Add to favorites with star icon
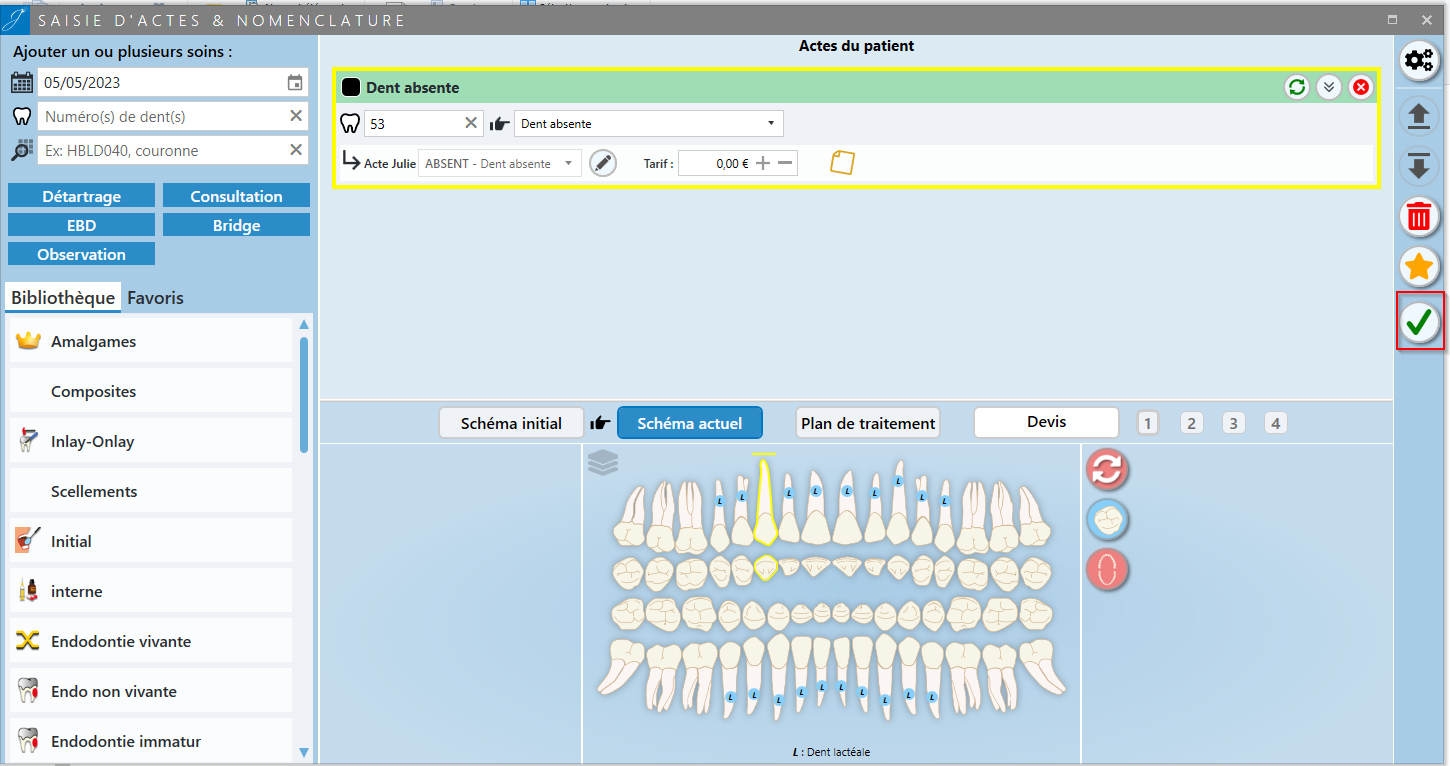The width and height of the screenshot is (1450, 766). (1419, 267)
